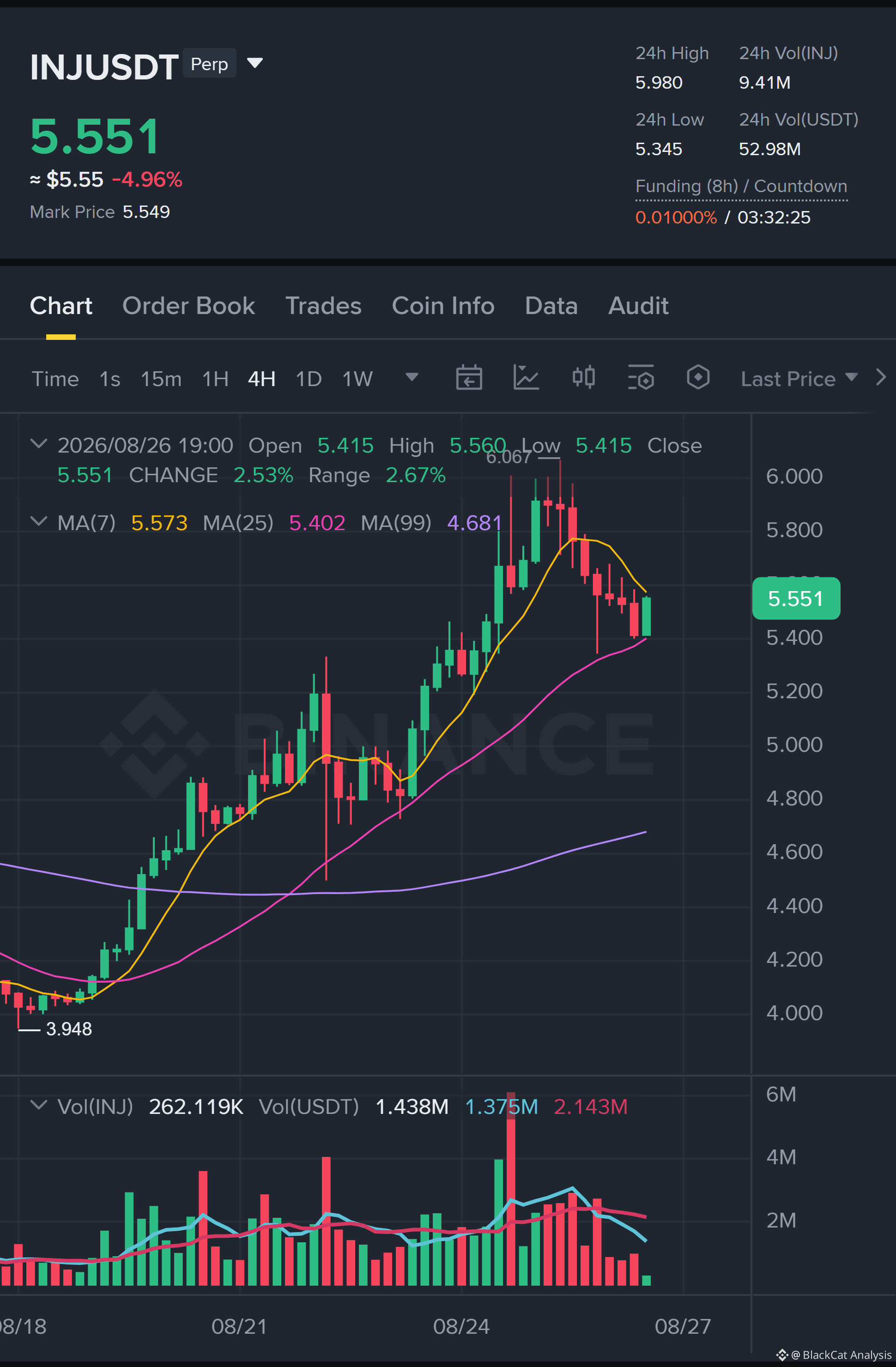Click the 08/27 date on time axis
Viewport: 896px width, 1367px height.
point(683,1326)
